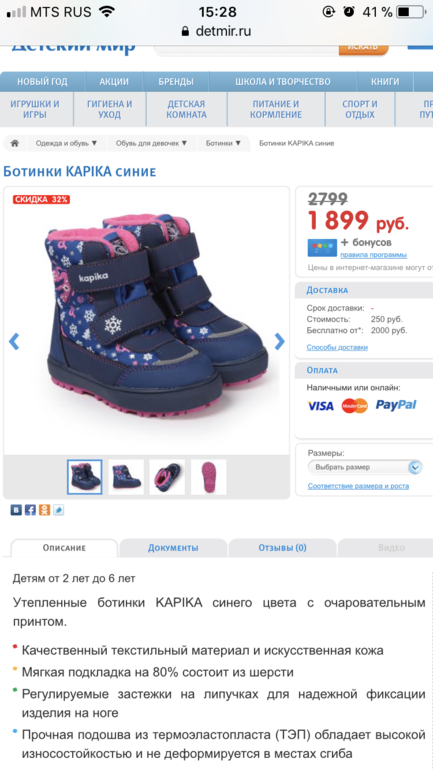433x770 pixels.
Task: Select the pink sole thumbnail image
Action: (x=209, y=477)
